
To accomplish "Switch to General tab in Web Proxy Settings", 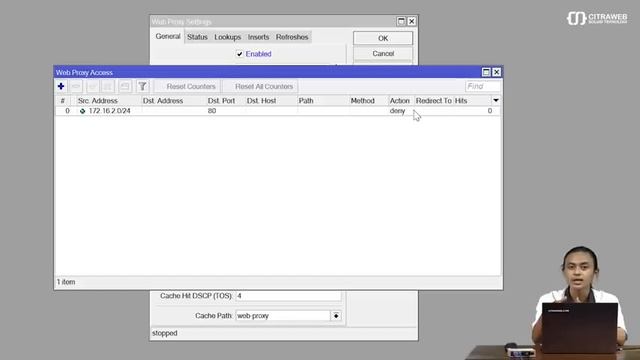I will coord(168,36).
